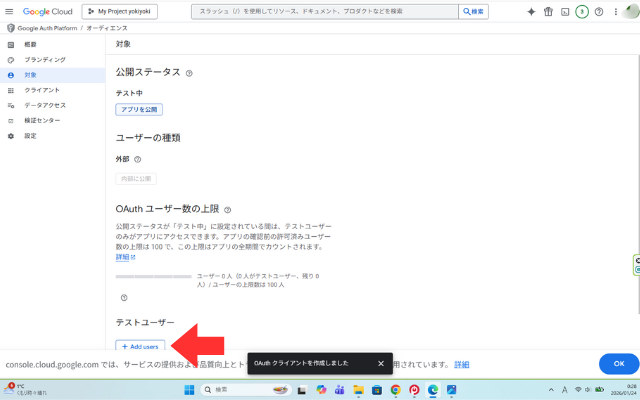This screenshot has width=640, height=400.
Task: Click help icon beside OAuth ユーザー数の上限
Action: [x=228, y=210]
